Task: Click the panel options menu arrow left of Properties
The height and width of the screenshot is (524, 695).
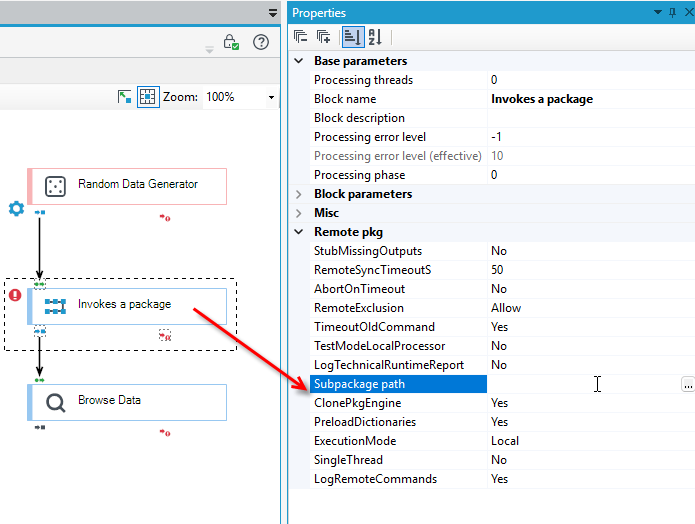Action: tap(273, 13)
